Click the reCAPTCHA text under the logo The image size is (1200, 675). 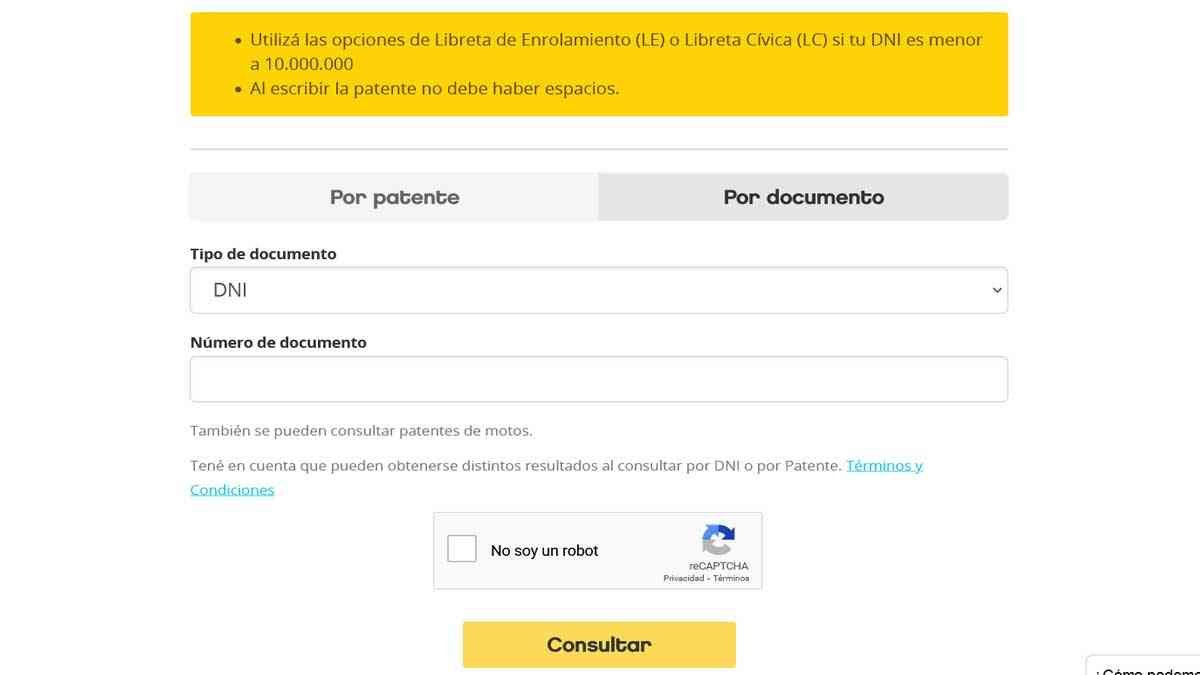click(x=718, y=566)
